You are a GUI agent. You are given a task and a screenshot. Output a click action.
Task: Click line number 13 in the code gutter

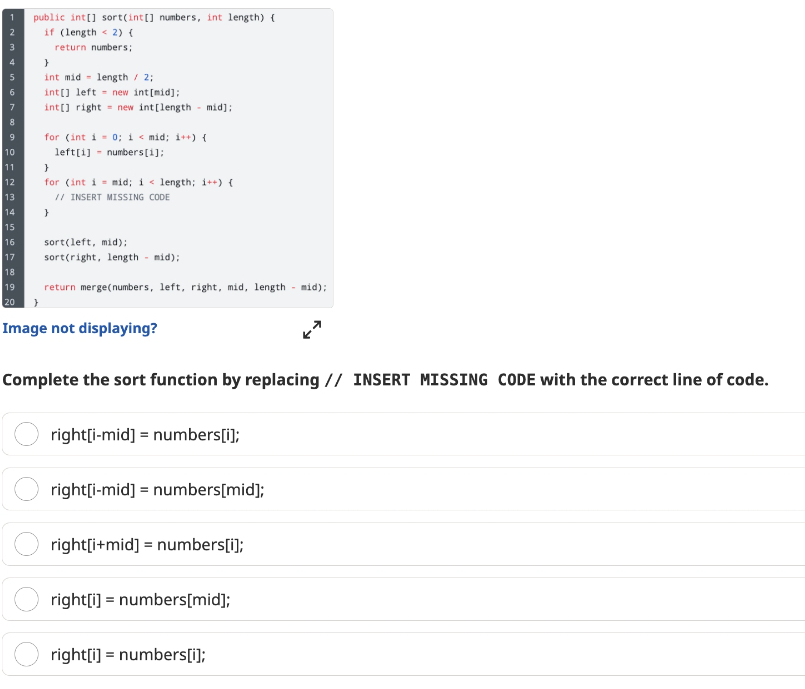click(x=10, y=197)
